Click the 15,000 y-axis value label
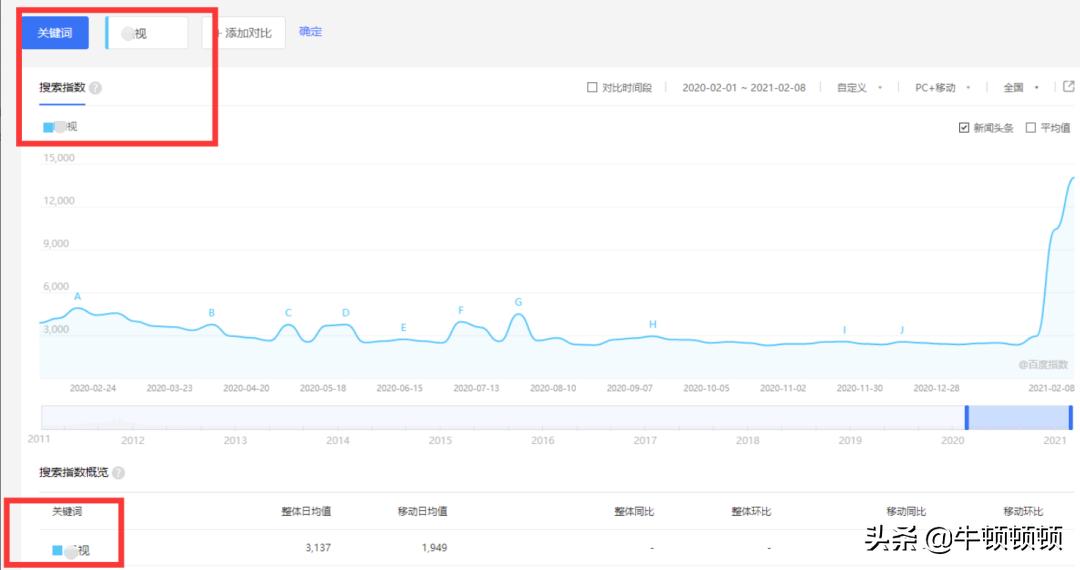The width and height of the screenshot is (1080, 570). (59, 158)
